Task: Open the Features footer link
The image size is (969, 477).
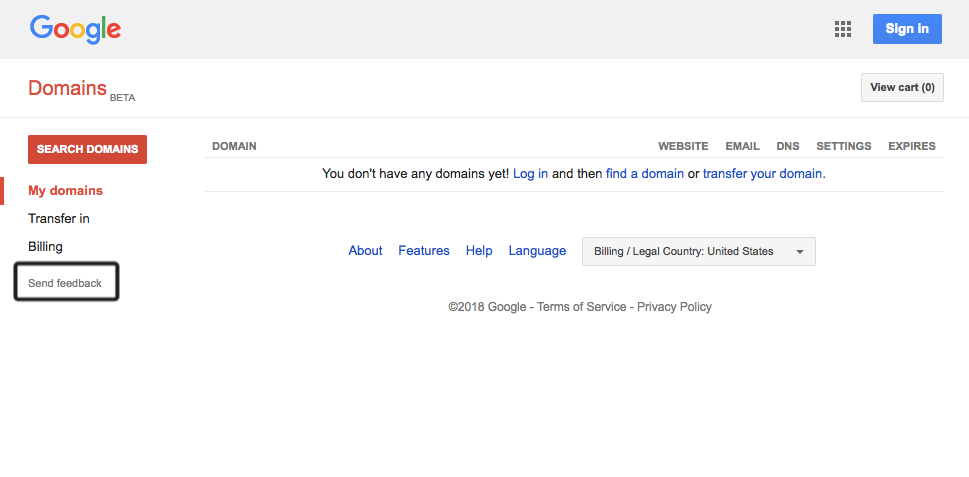Action: pyautogui.click(x=424, y=251)
